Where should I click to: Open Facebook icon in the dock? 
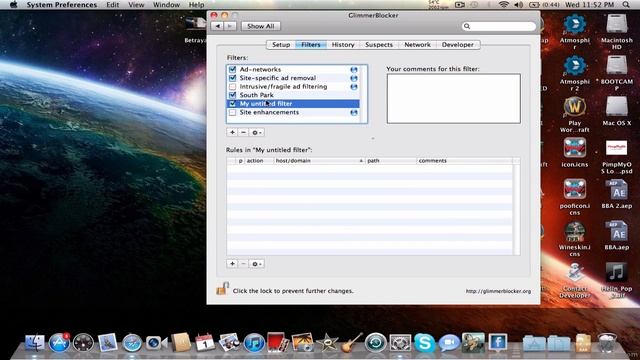[497, 342]
